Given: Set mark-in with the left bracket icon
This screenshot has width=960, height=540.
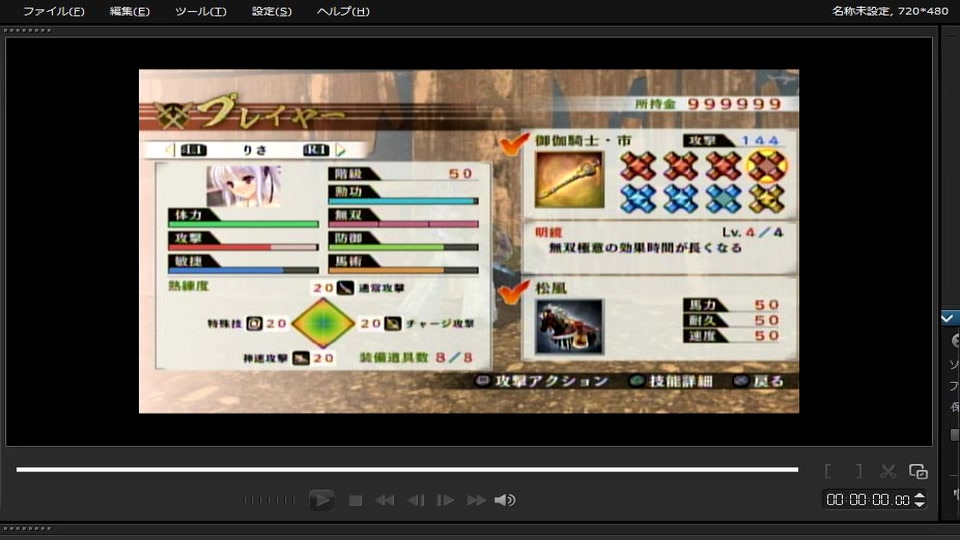Looking at the screenshot, I should click(828, 471).
